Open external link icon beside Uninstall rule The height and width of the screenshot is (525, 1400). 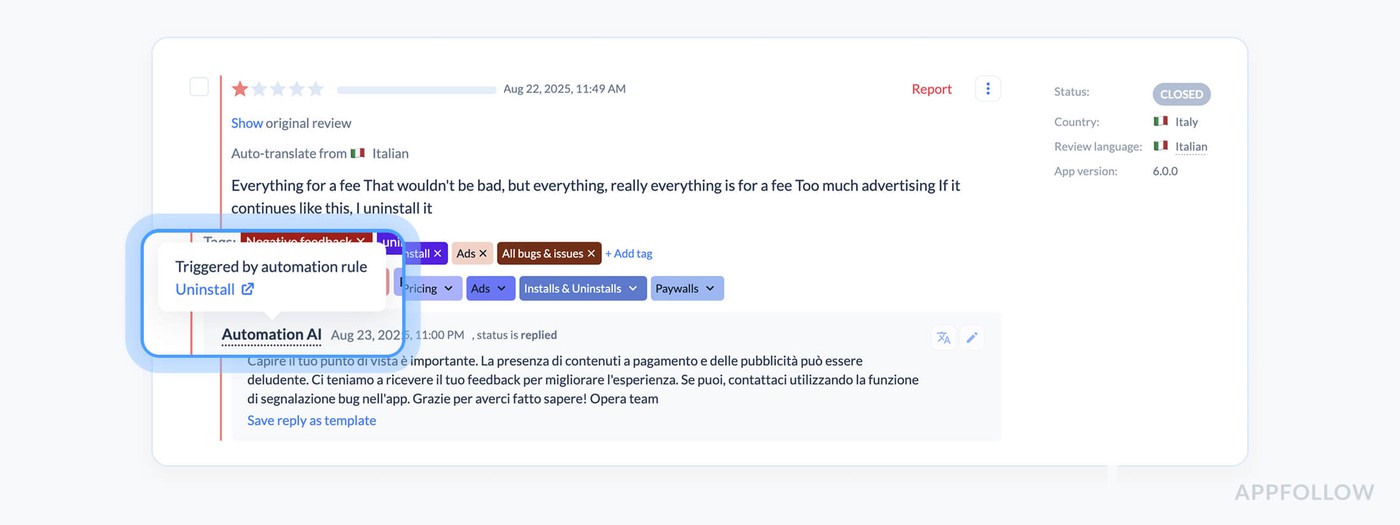point(248,289)
